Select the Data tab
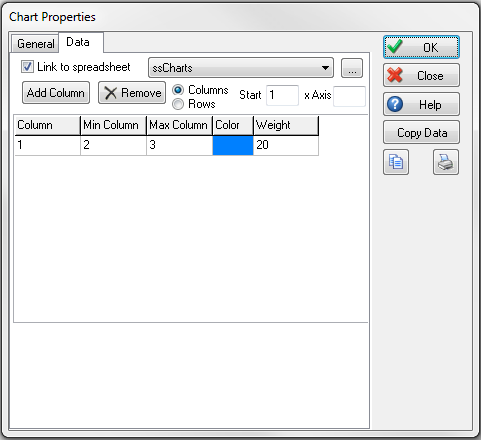 click(81, 42)
